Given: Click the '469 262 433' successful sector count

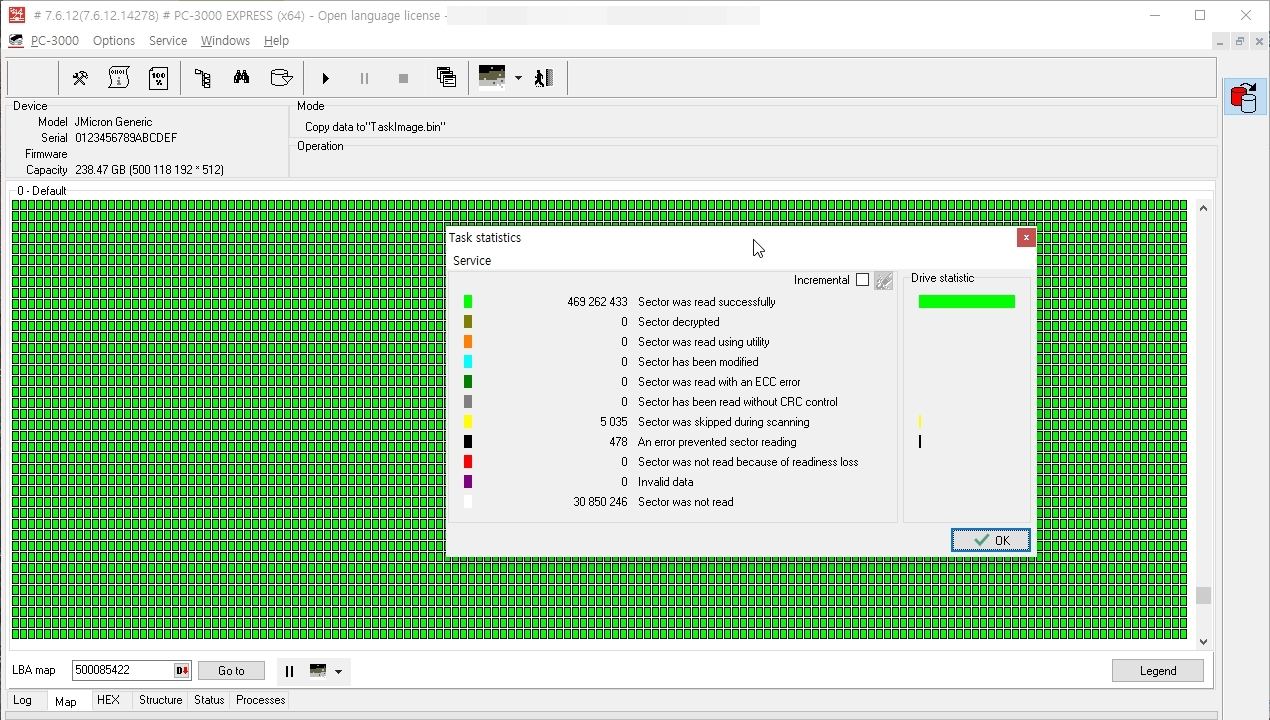Looking at the screenshot, I should [x=597, y=302].
